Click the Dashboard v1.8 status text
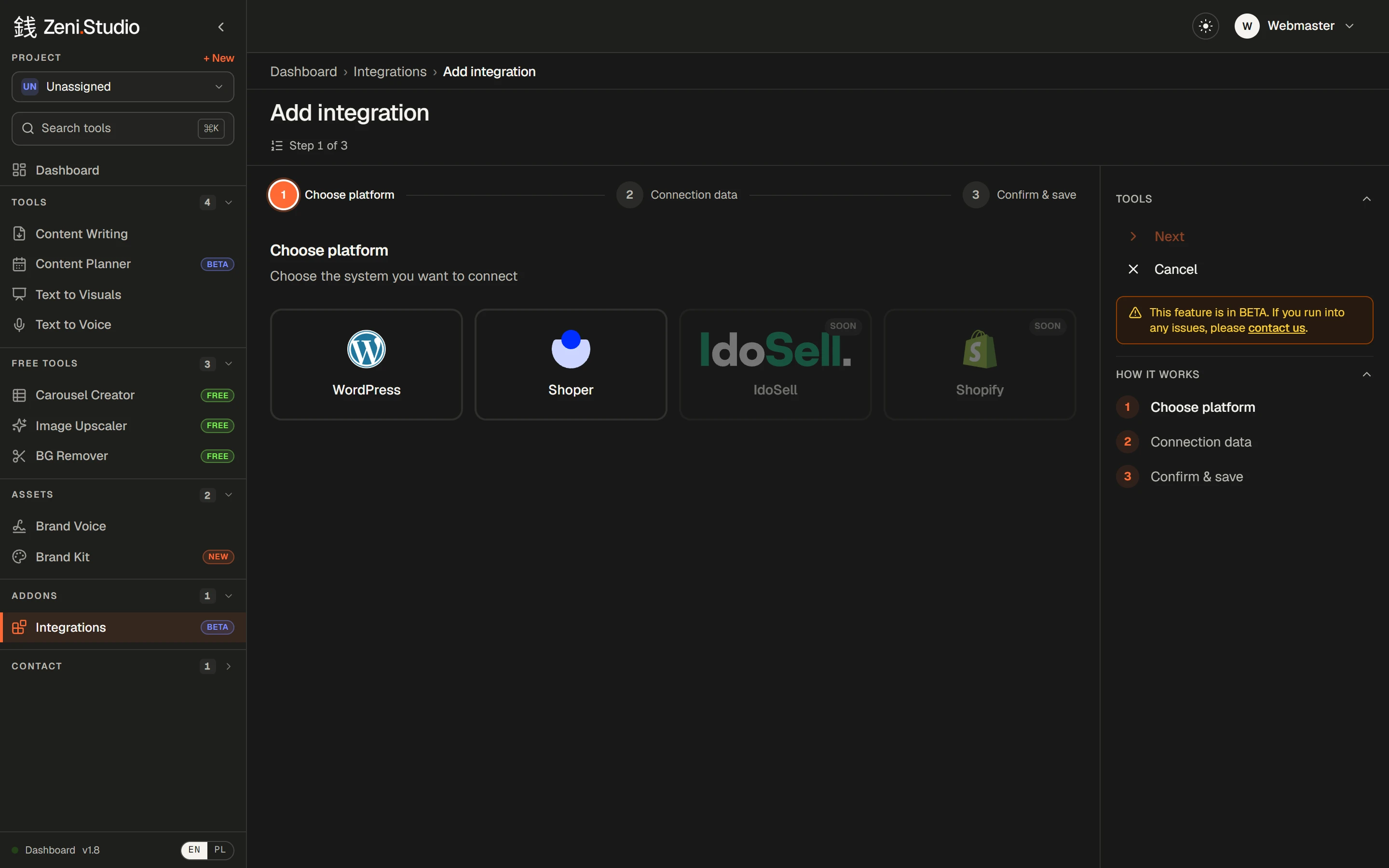Screen dimensions: 1389x868 point(62,850)
